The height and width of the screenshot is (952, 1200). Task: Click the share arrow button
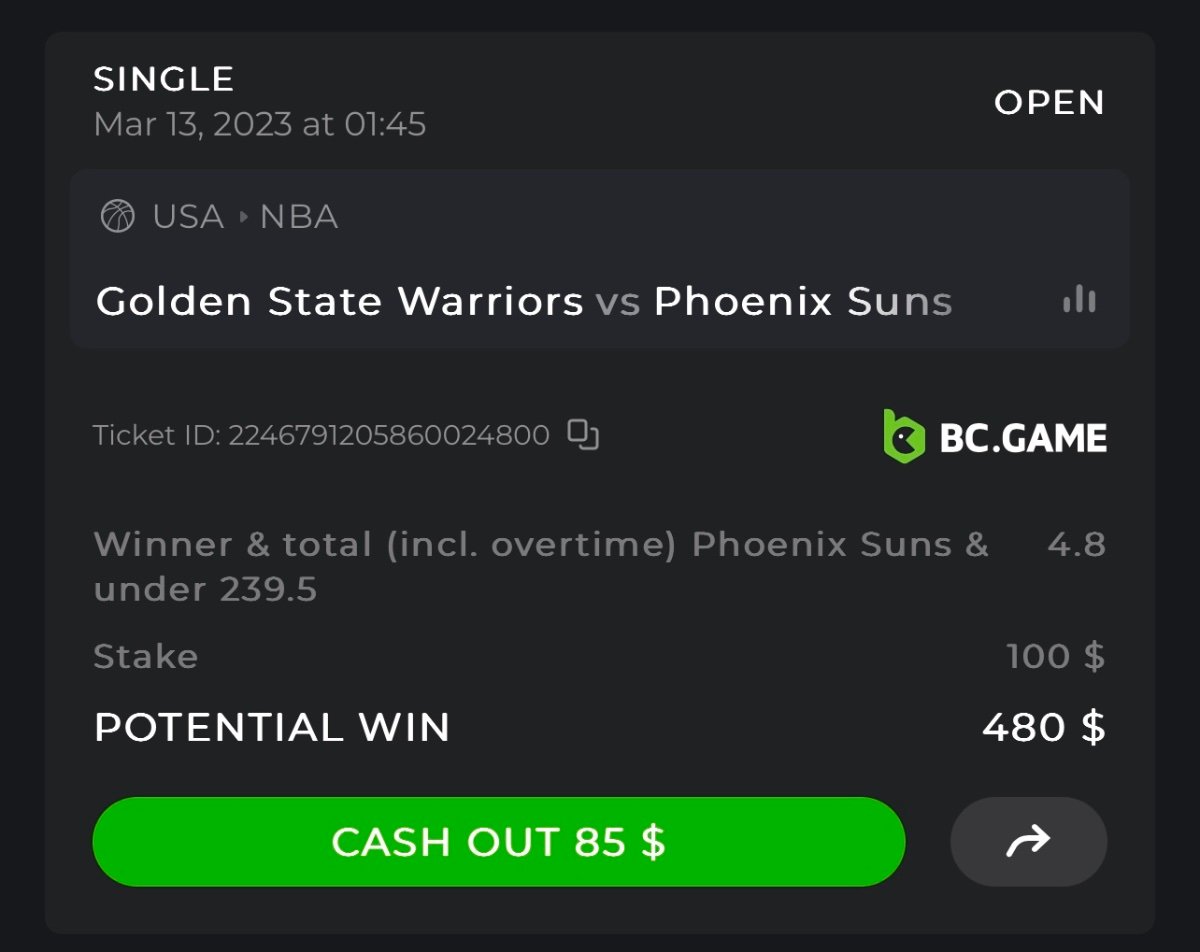pyautogui.click(x=1028, y=841)
